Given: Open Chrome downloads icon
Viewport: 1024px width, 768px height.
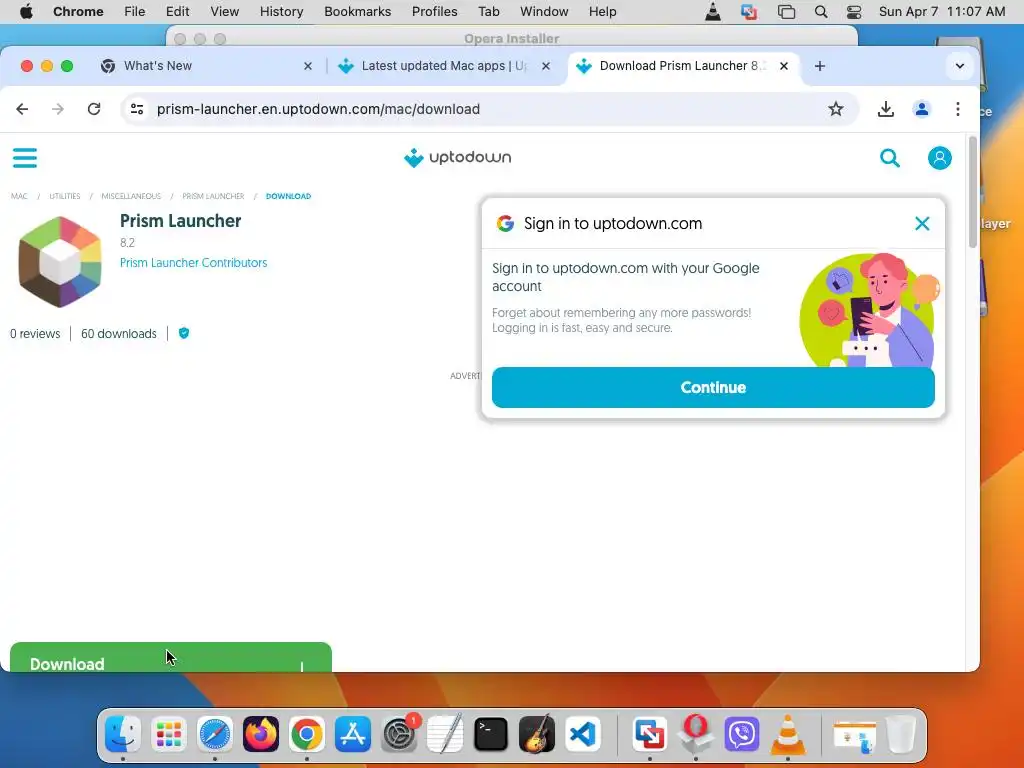Looking at the screenshot, I should [886, 109].
